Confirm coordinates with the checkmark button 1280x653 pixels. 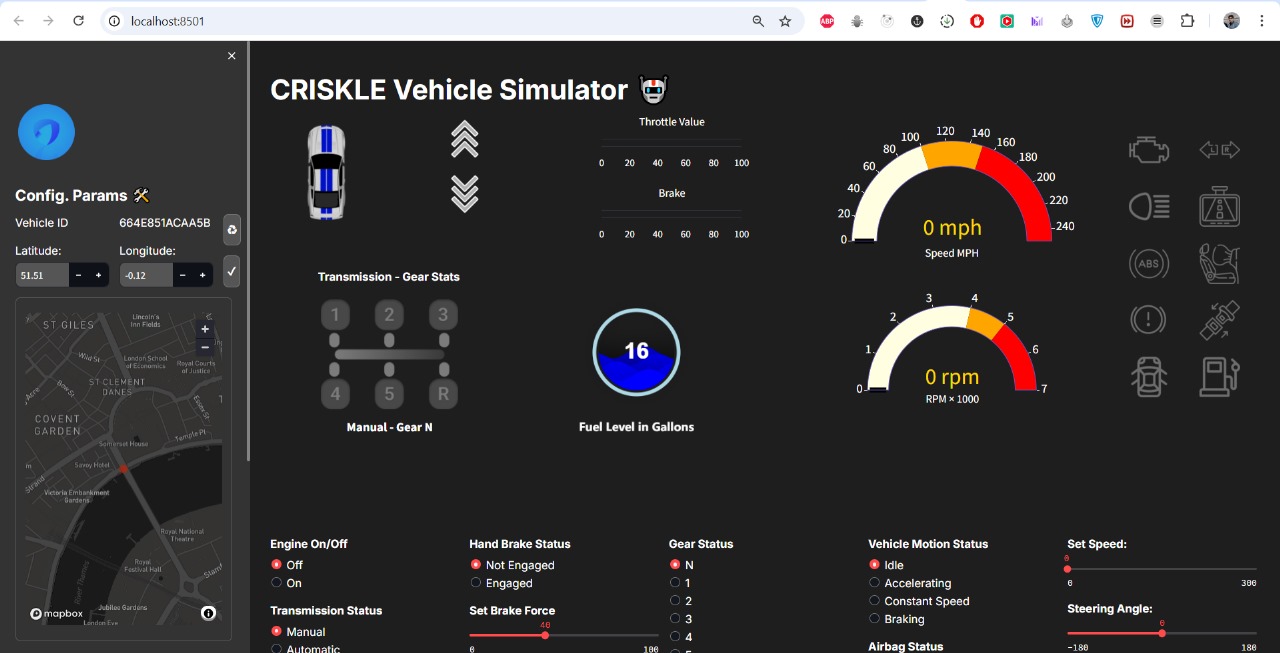point(232,271)
